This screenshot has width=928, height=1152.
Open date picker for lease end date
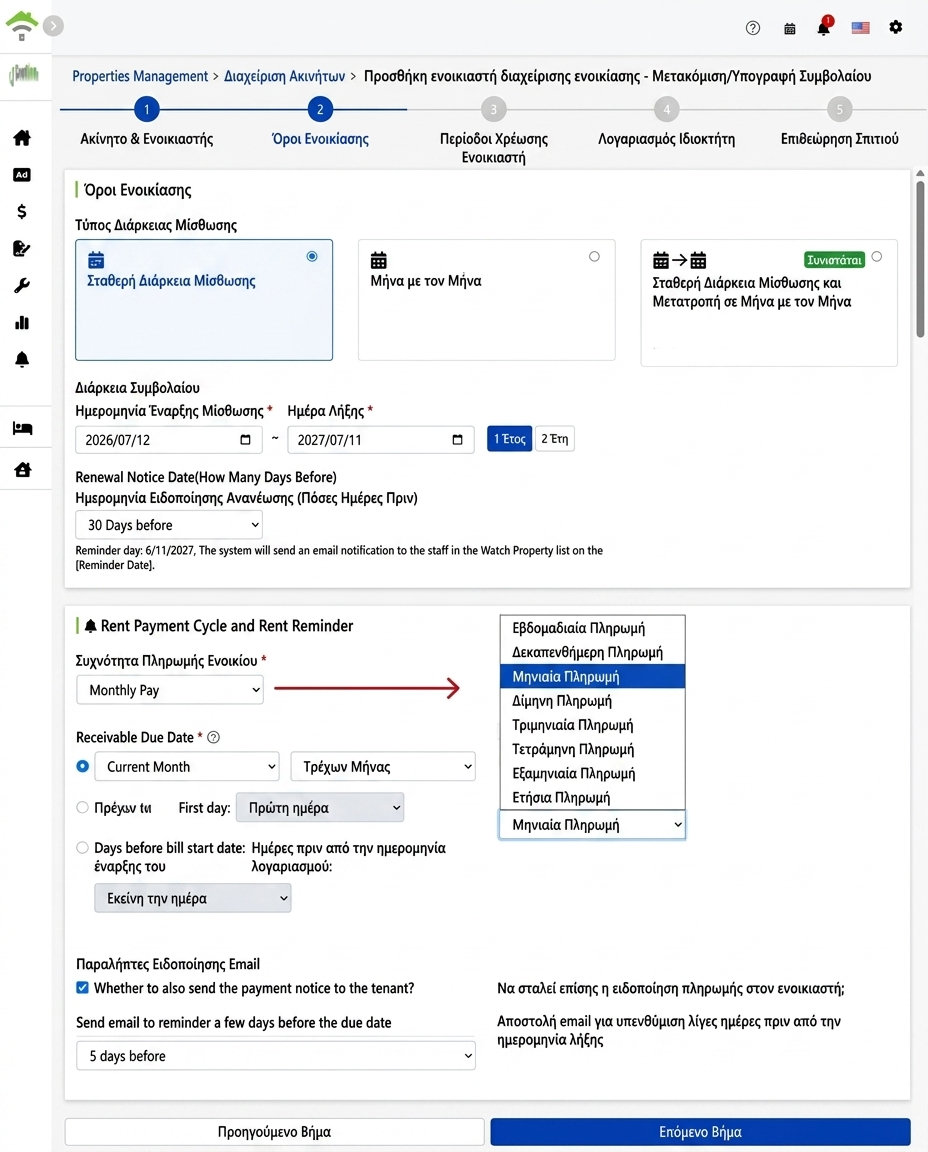458,439
